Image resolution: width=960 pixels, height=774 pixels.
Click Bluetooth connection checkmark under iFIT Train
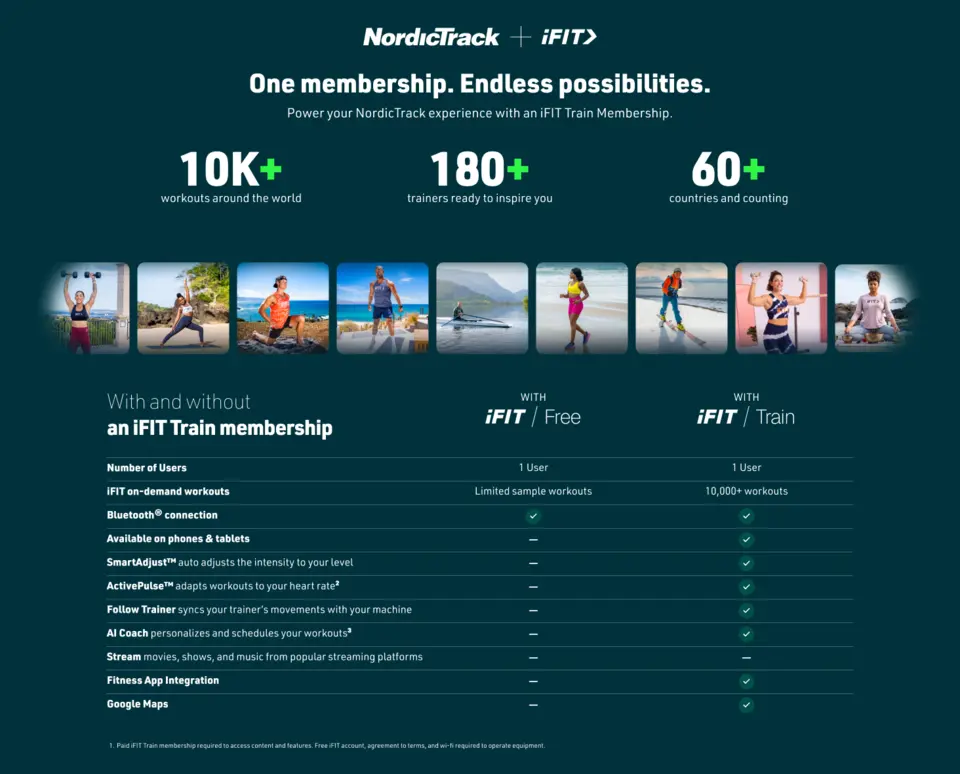(x=746, y=516)
